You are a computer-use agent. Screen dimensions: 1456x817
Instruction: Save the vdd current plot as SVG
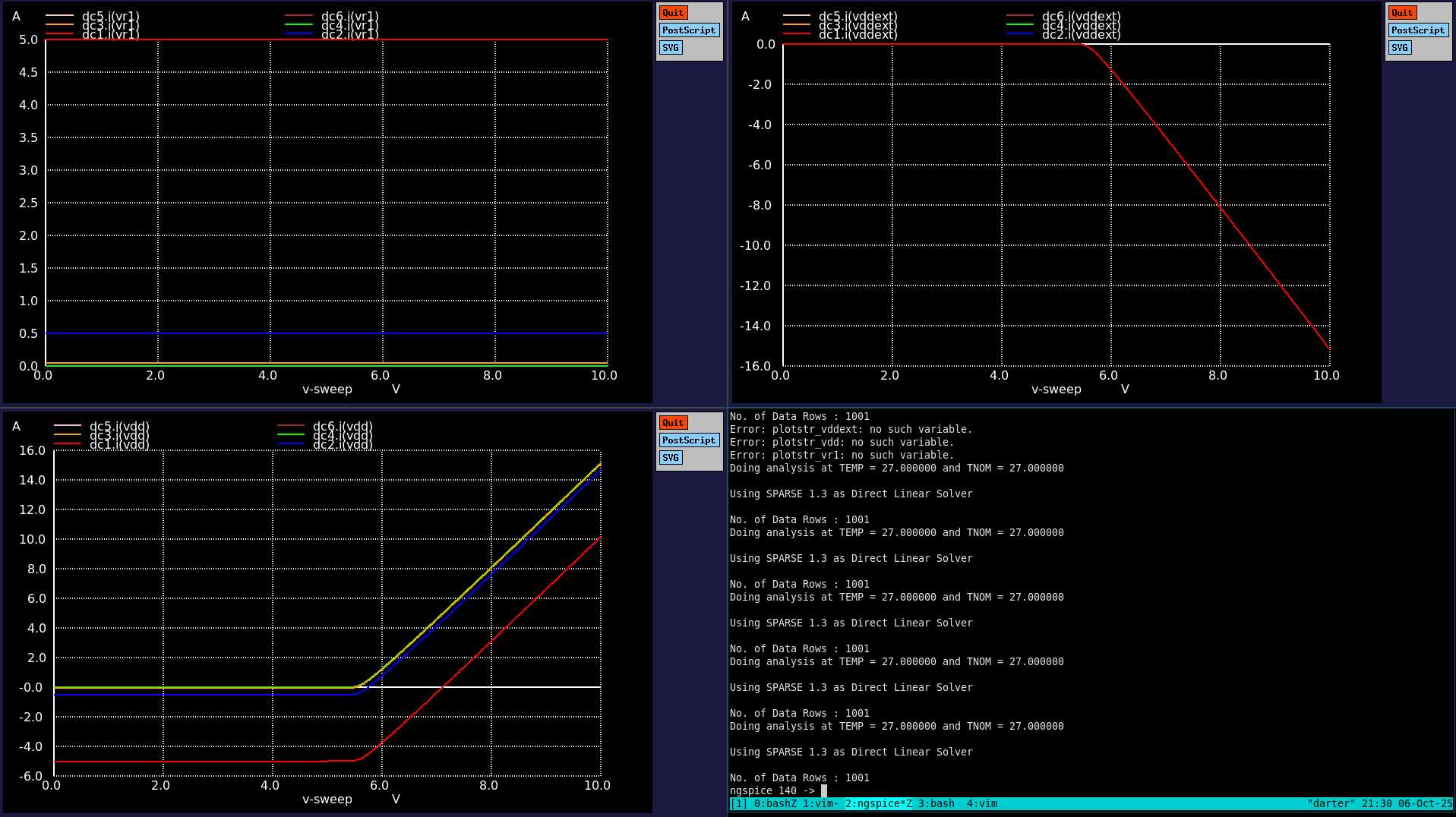tap(670, 458)
